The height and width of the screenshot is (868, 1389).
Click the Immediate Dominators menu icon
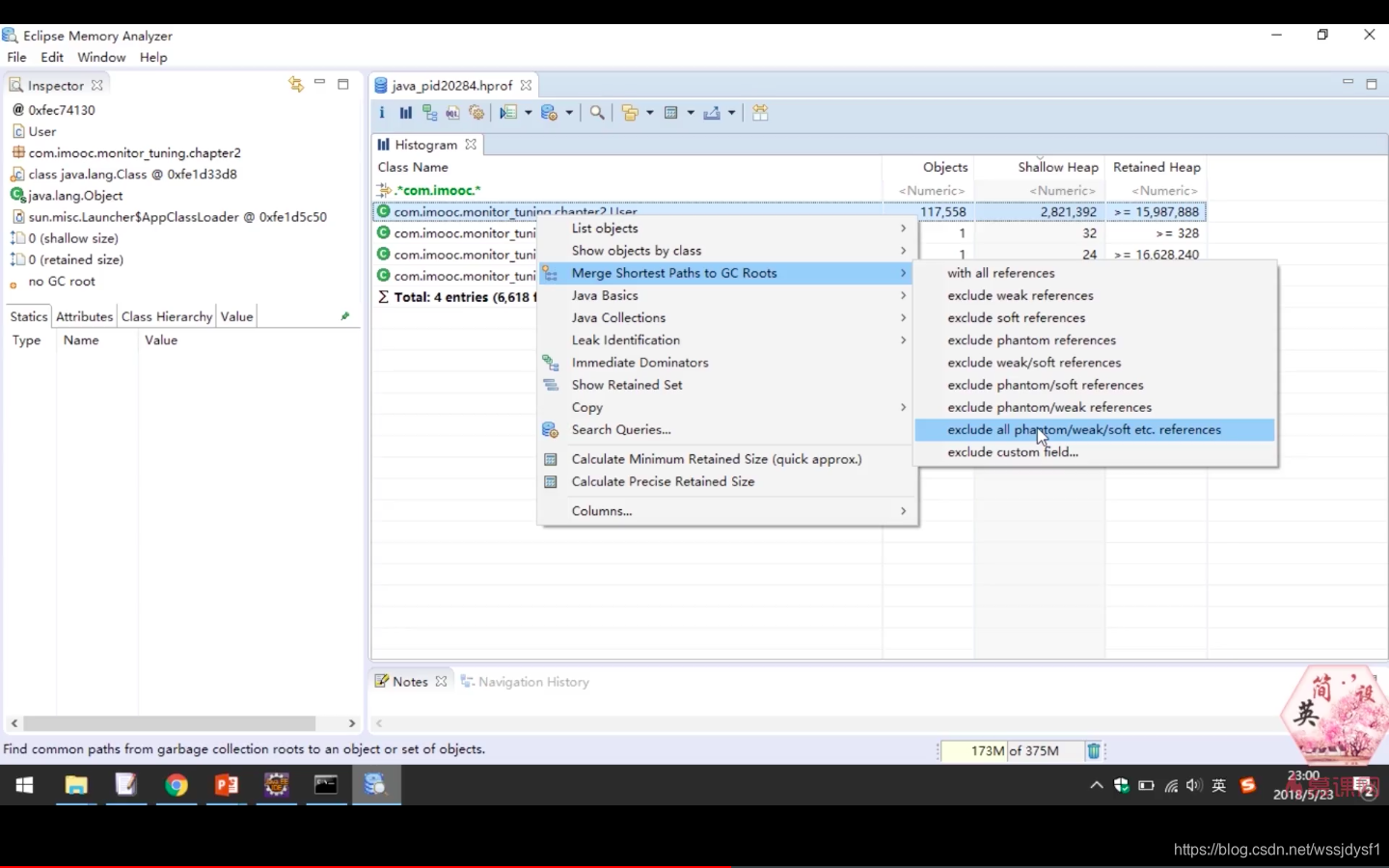tap(551, 363)
